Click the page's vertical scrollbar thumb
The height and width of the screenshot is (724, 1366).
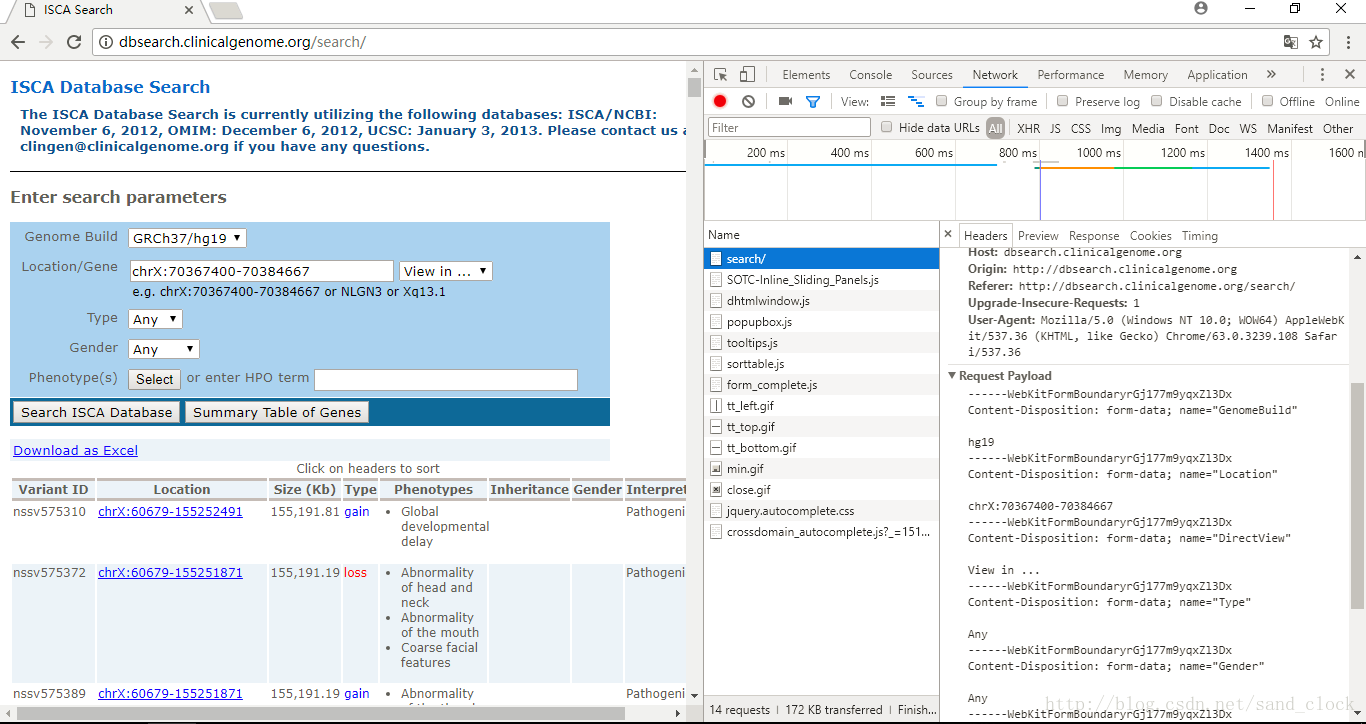(694, 87)
